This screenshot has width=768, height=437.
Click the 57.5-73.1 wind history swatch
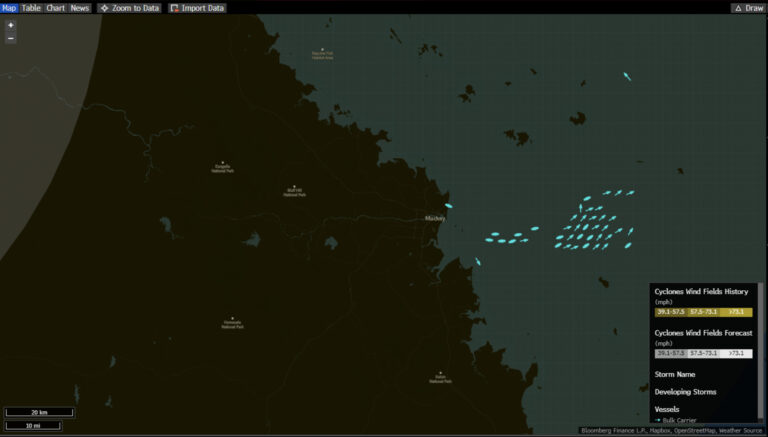(x=703, y=312)
